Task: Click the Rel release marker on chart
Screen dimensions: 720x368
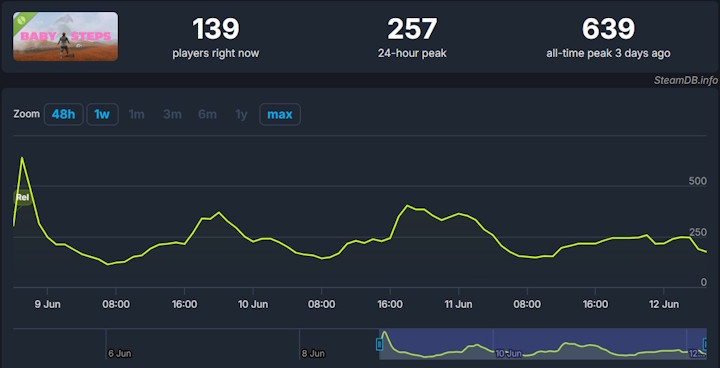Action: click(22, 198)
